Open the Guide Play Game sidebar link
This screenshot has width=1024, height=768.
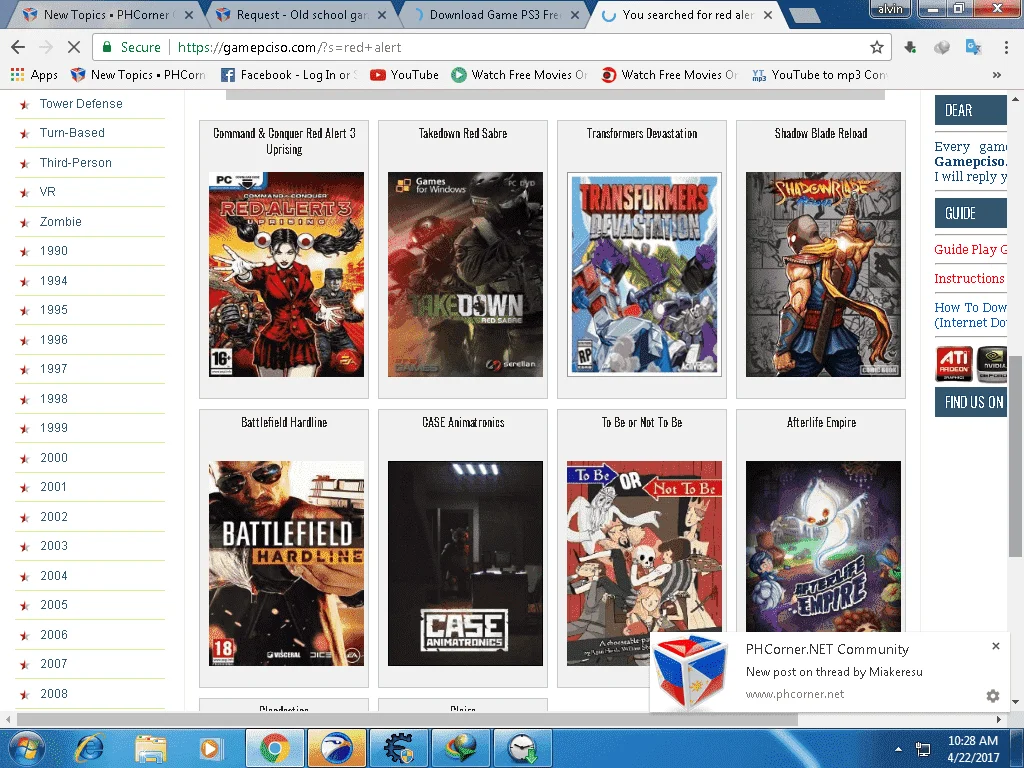[x=970, y=249]
